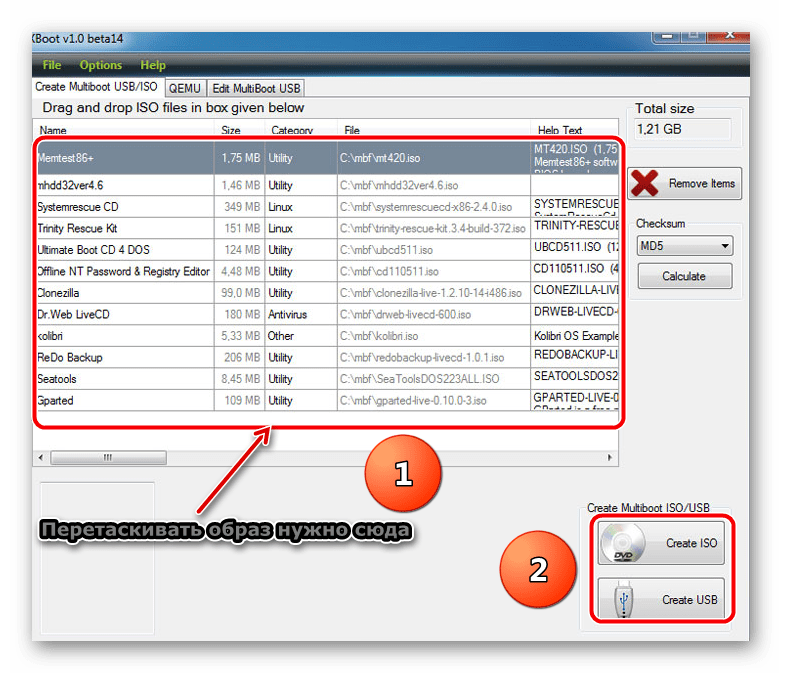The width and height of the screenshot is (794, 673).
Task: Click file path C:\mbf\mhdd32ver4.6.iso
Action: coord(399,185)
